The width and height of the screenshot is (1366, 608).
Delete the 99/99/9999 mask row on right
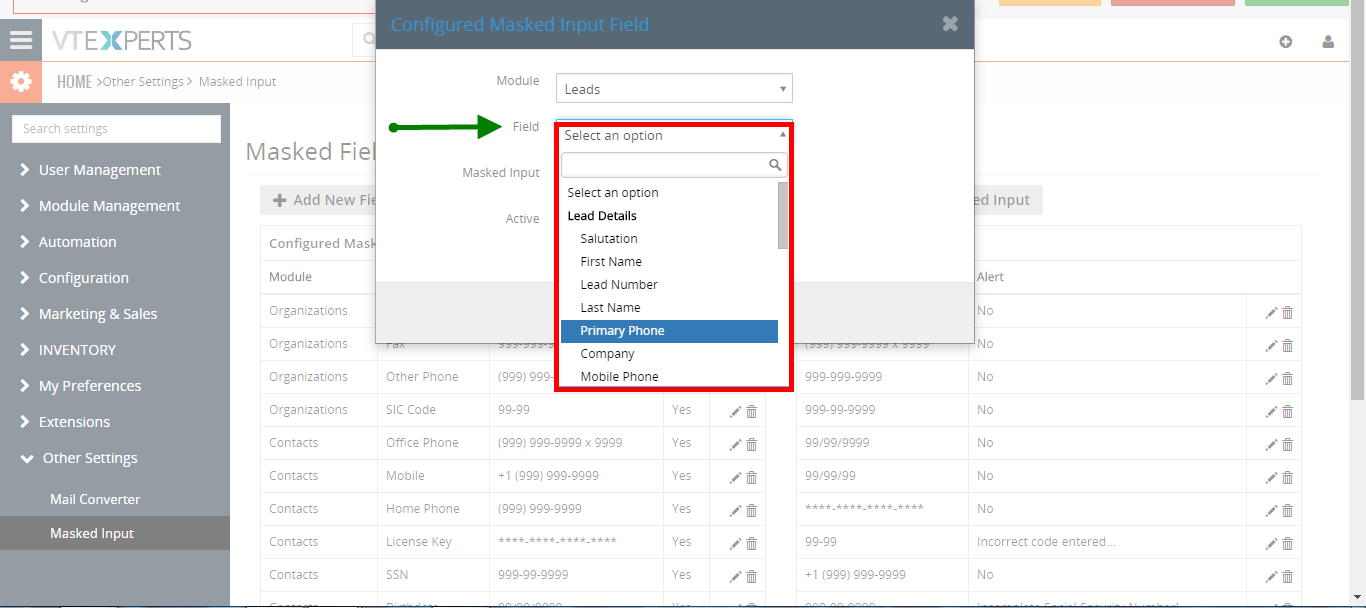pyautogui.click(x=1288, y=444)
